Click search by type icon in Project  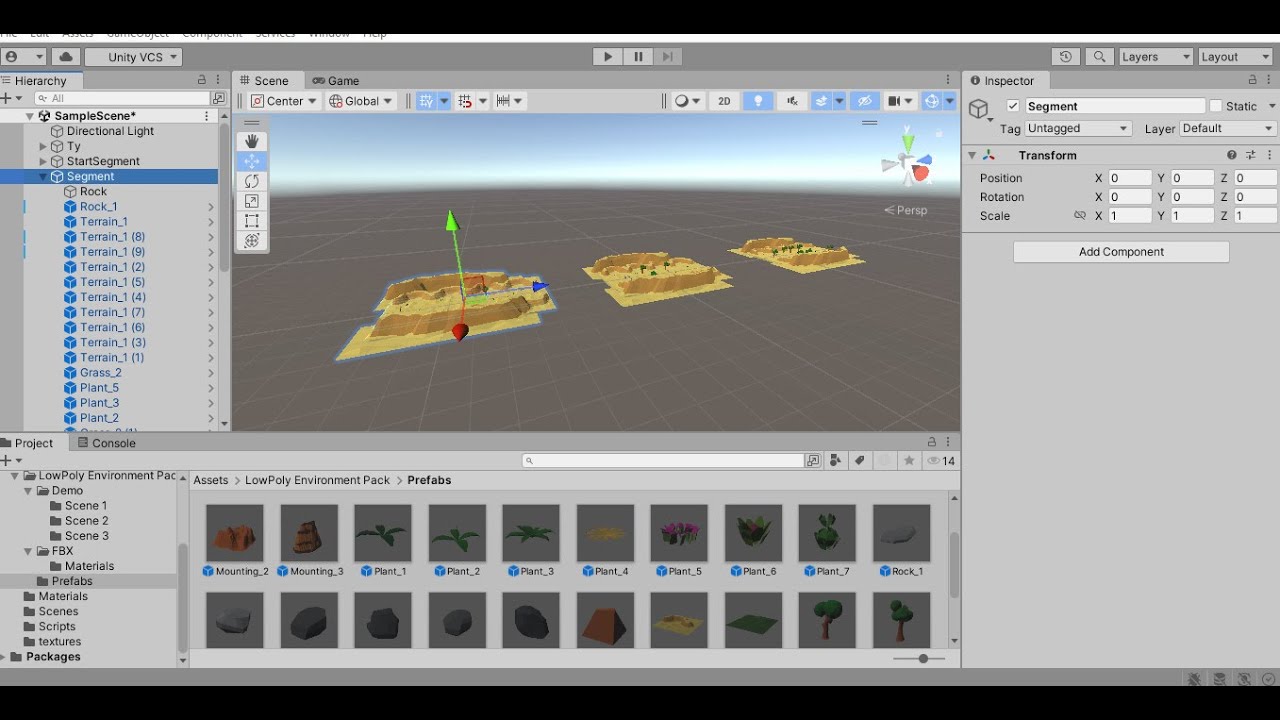pyautogui.click(x=836, y=461)
